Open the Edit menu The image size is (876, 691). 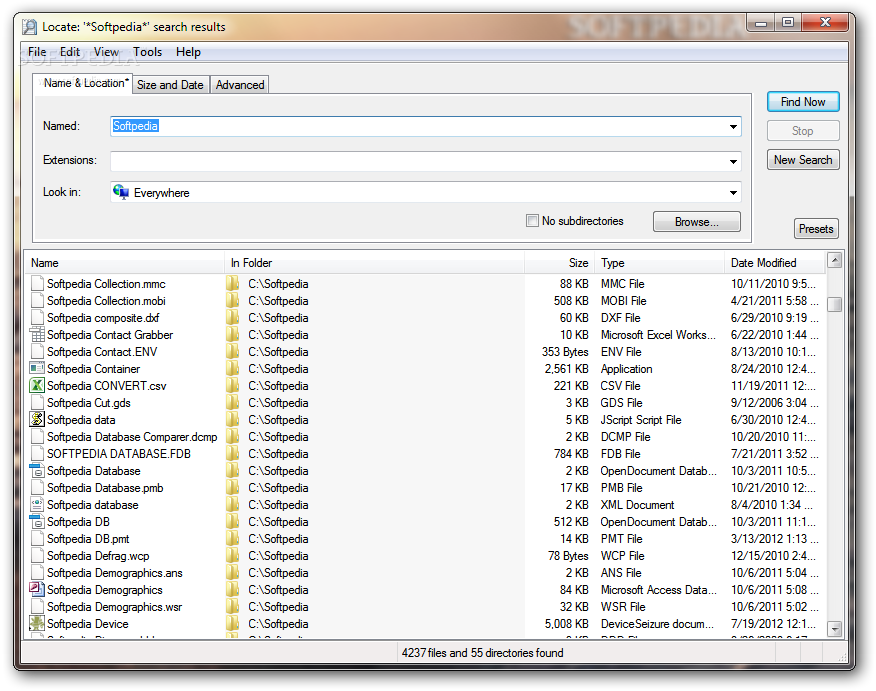(70, 52)
